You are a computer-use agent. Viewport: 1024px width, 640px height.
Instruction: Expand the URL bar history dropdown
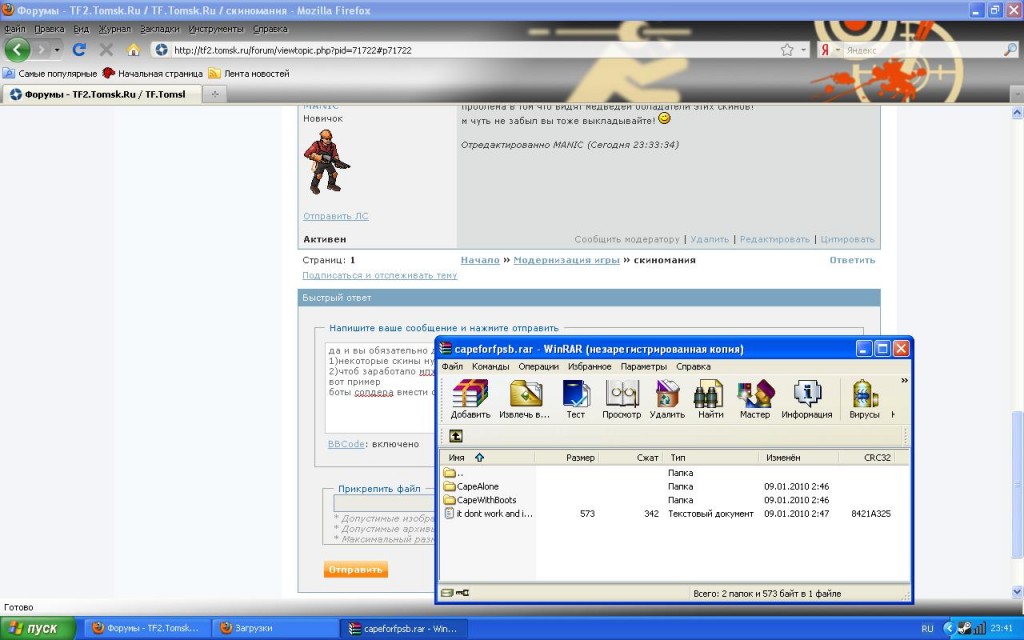[x=804, y=50]
